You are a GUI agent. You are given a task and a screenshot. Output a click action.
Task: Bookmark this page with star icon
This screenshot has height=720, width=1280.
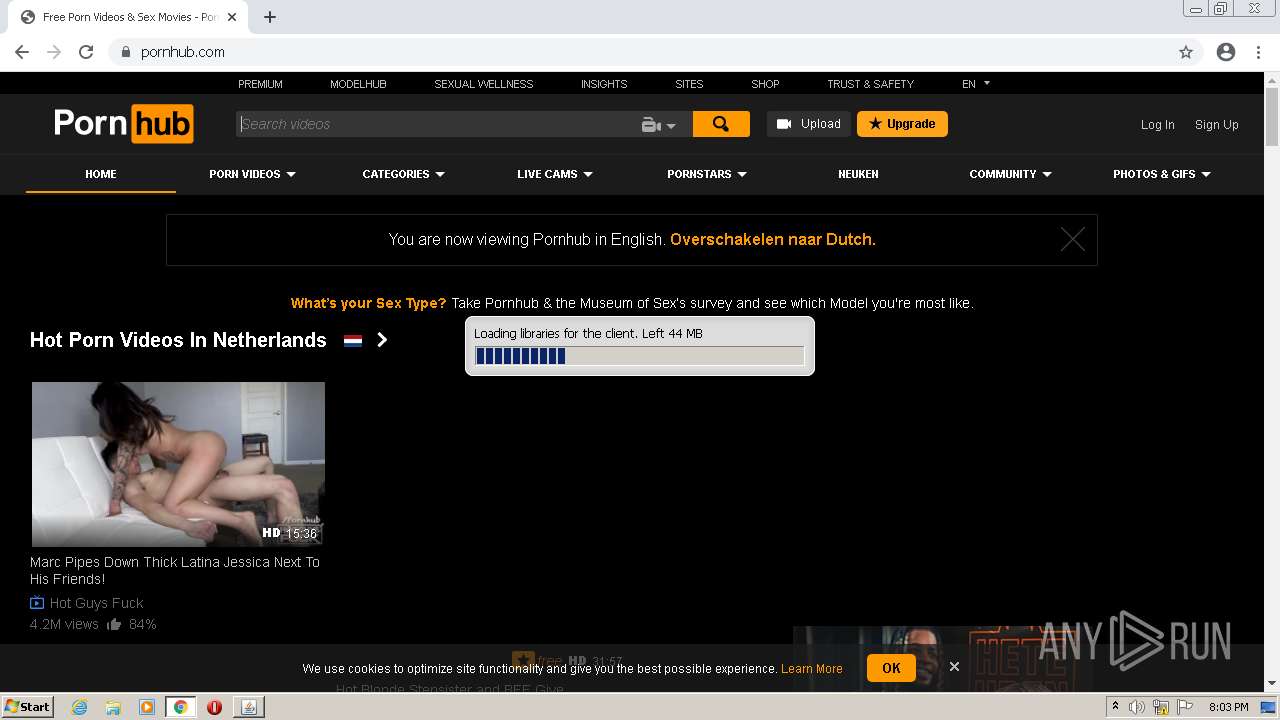(1186, 52)
